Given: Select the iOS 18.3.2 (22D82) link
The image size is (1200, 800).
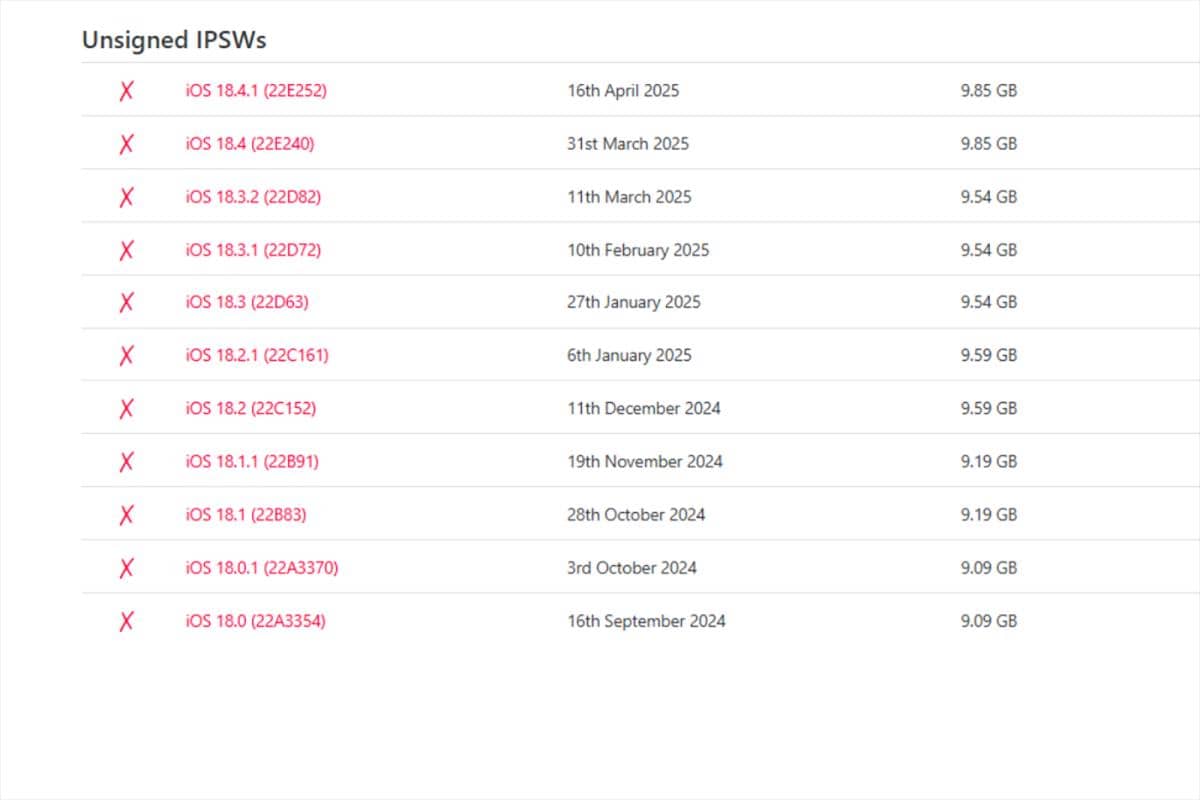Looking at the screenshot, I should pyautogui.click(x=253, y=197).
